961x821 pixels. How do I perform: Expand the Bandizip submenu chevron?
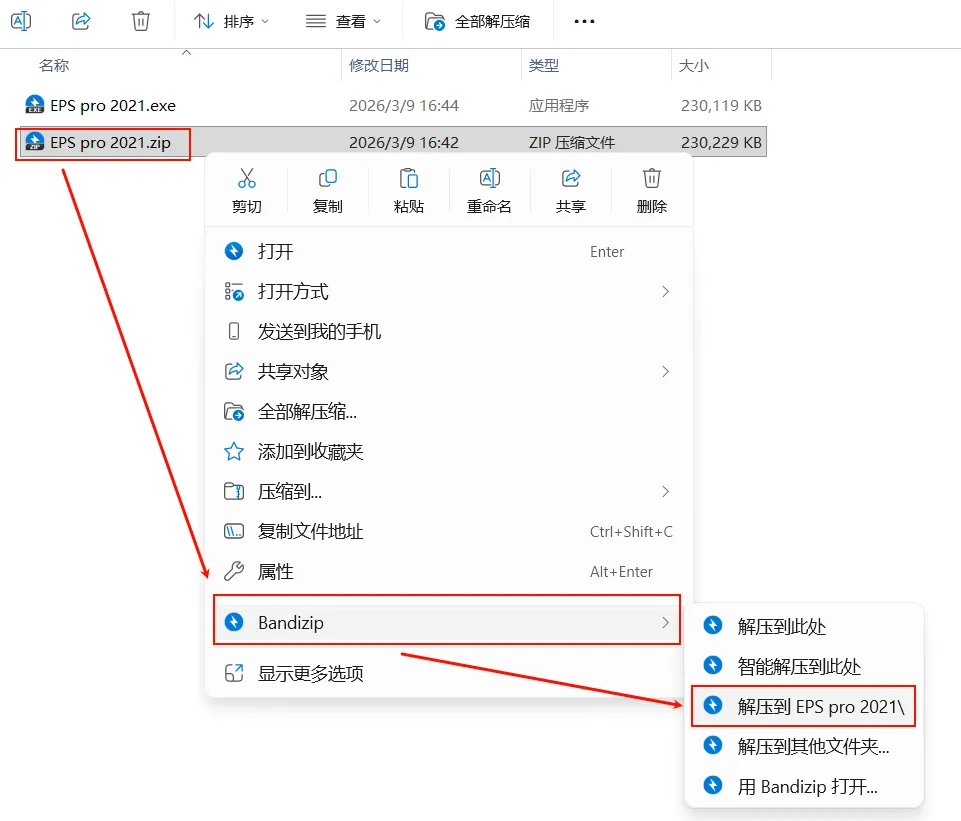click(x=666, y=622)
